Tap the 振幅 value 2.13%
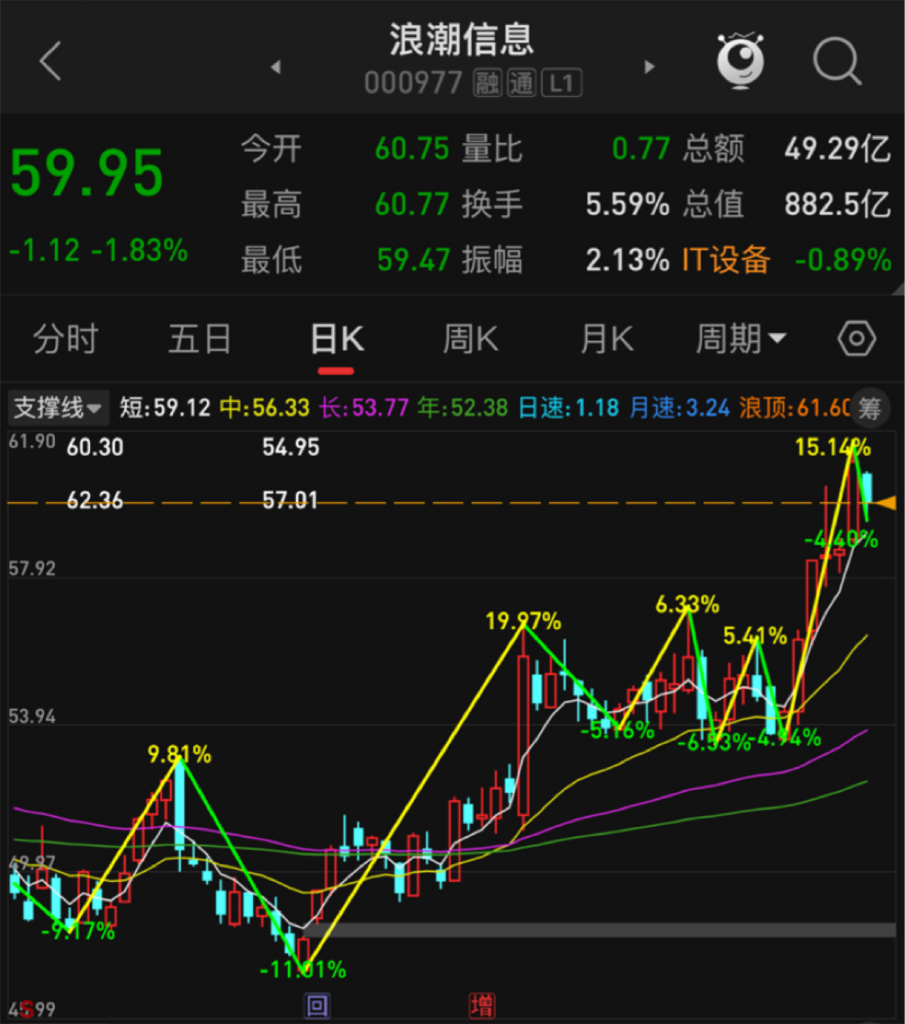 [x=628, y=260]
